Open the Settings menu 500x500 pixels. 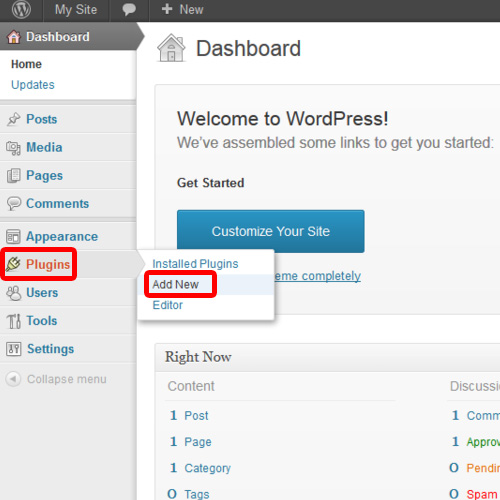click(x=50, y=349)
